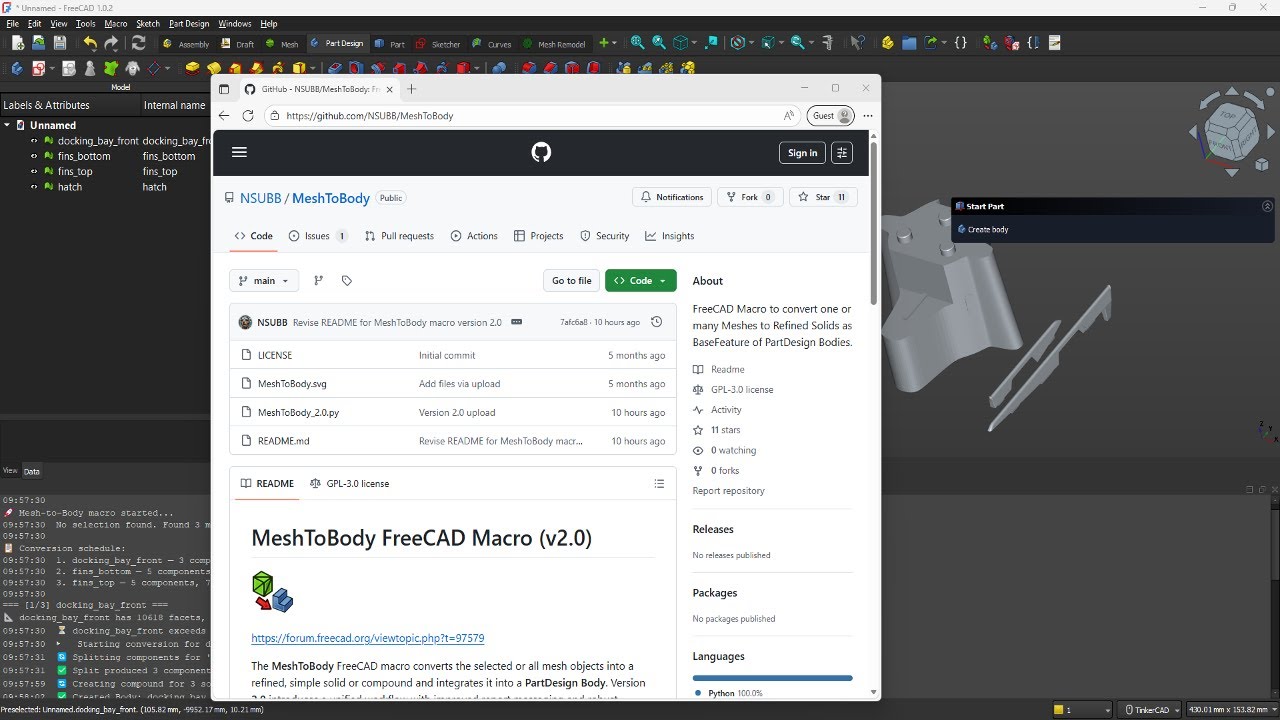Toggle visibility of docking_bay_front
1280x720 pixels.
click(34, 141)
